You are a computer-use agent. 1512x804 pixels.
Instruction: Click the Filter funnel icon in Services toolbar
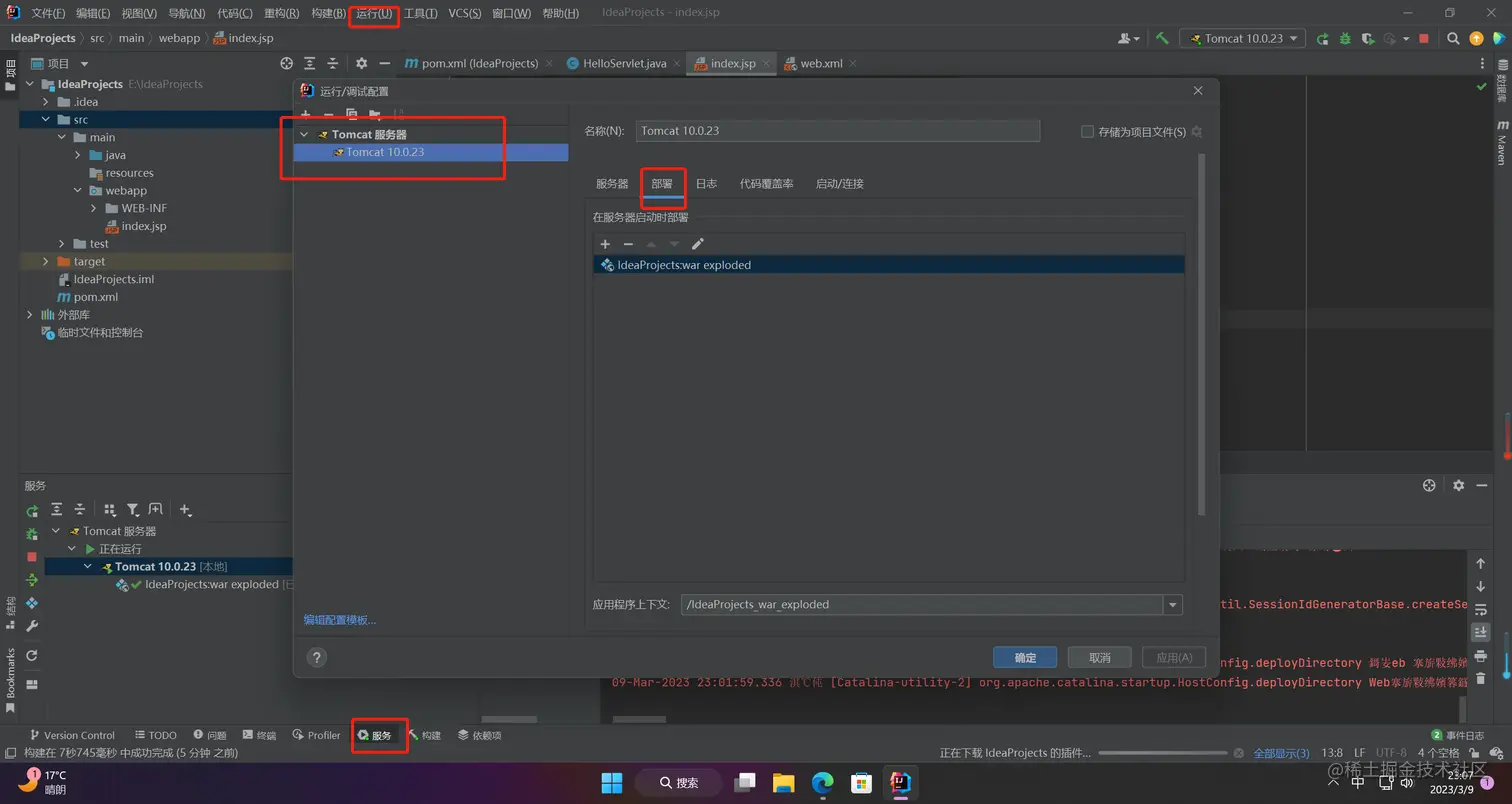(x=133, y=510)
